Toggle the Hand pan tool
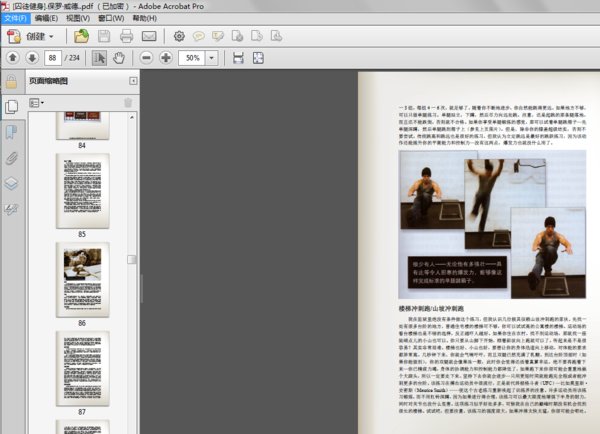This screenshot has width=600, height=434. pyautogui.click(x=120, y=59)
